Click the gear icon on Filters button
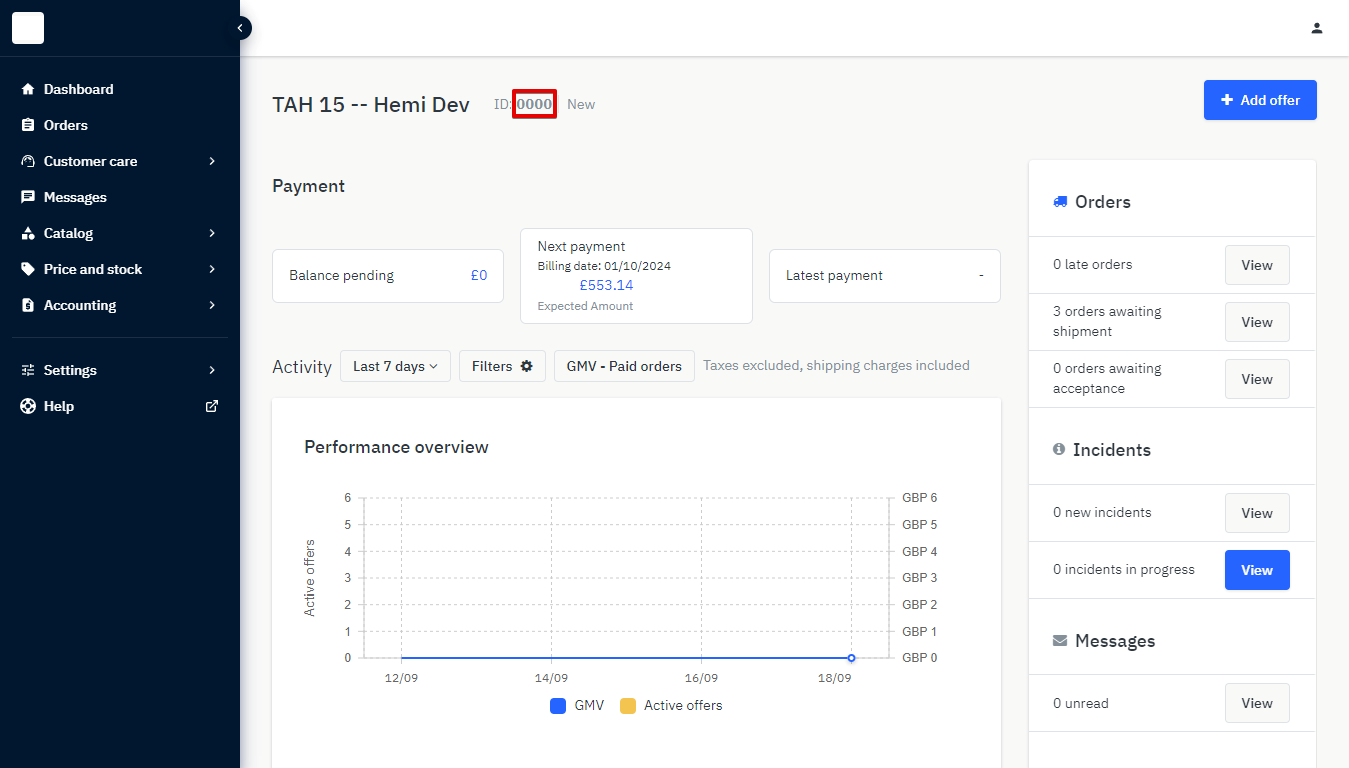 click(x=527, y=366)
